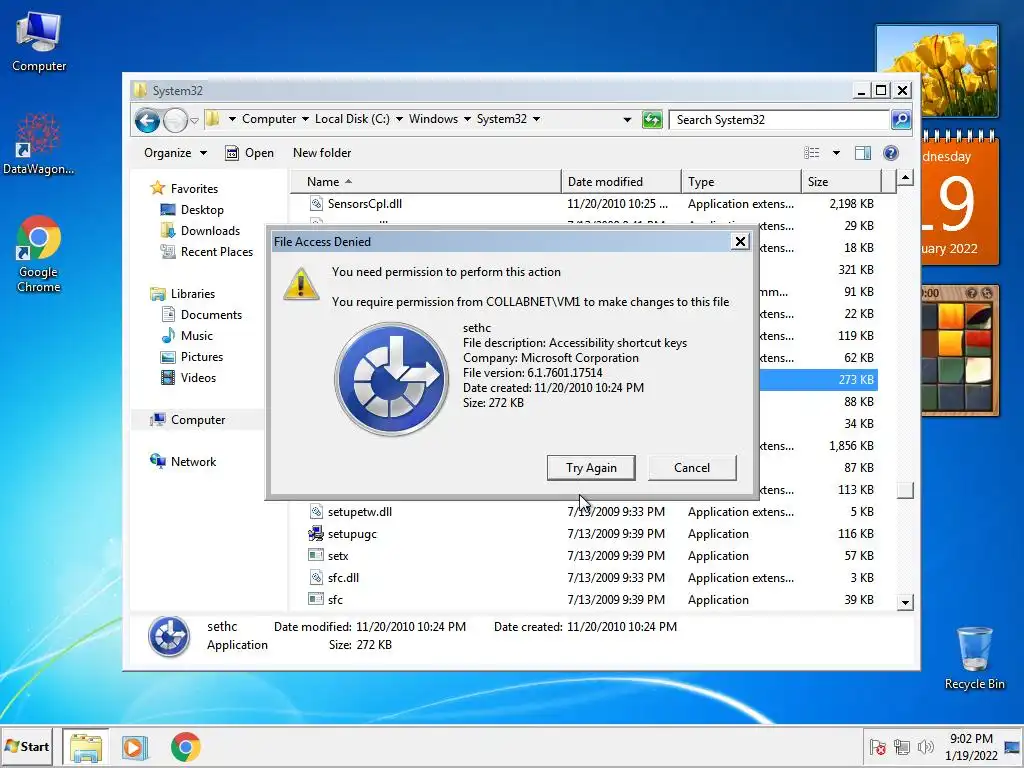Open the view options dropdown arrow
The height and width of the screenshot is (768, 1024).
[x=836, y=153]
